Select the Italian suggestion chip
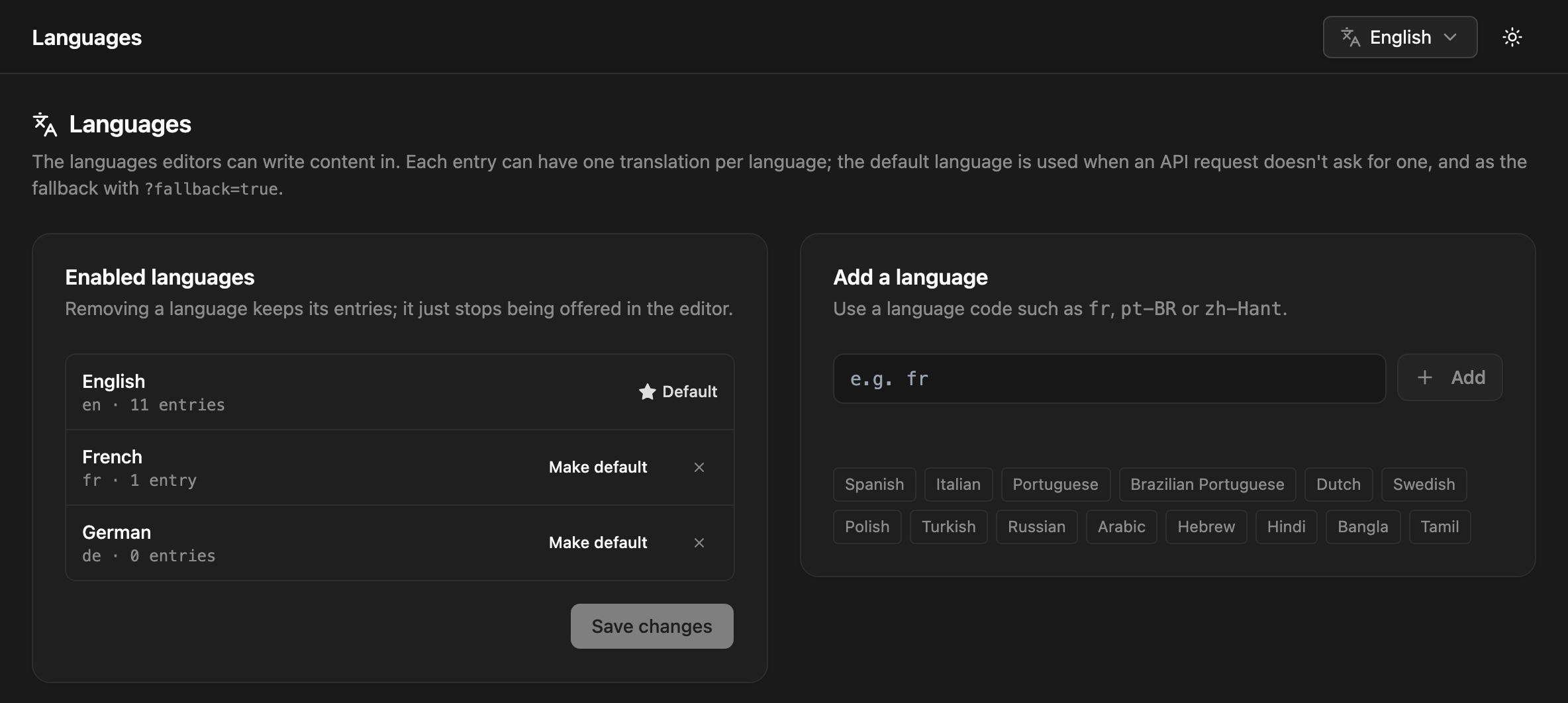The image size is (1568, 703). pyautogui.click(x=958, y=485)
